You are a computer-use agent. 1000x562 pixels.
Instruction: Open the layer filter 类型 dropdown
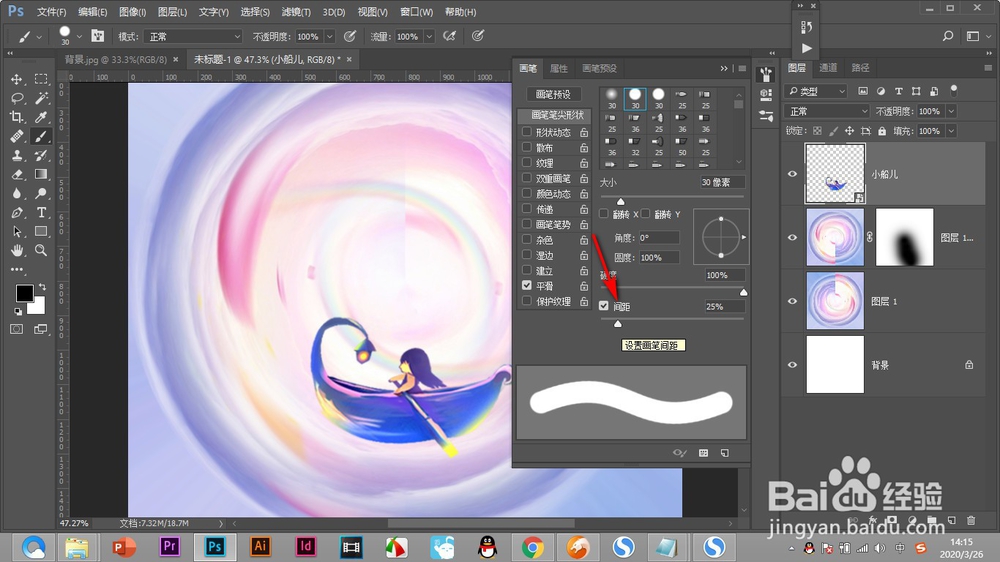pyautogui.click(x=816, y=91)
